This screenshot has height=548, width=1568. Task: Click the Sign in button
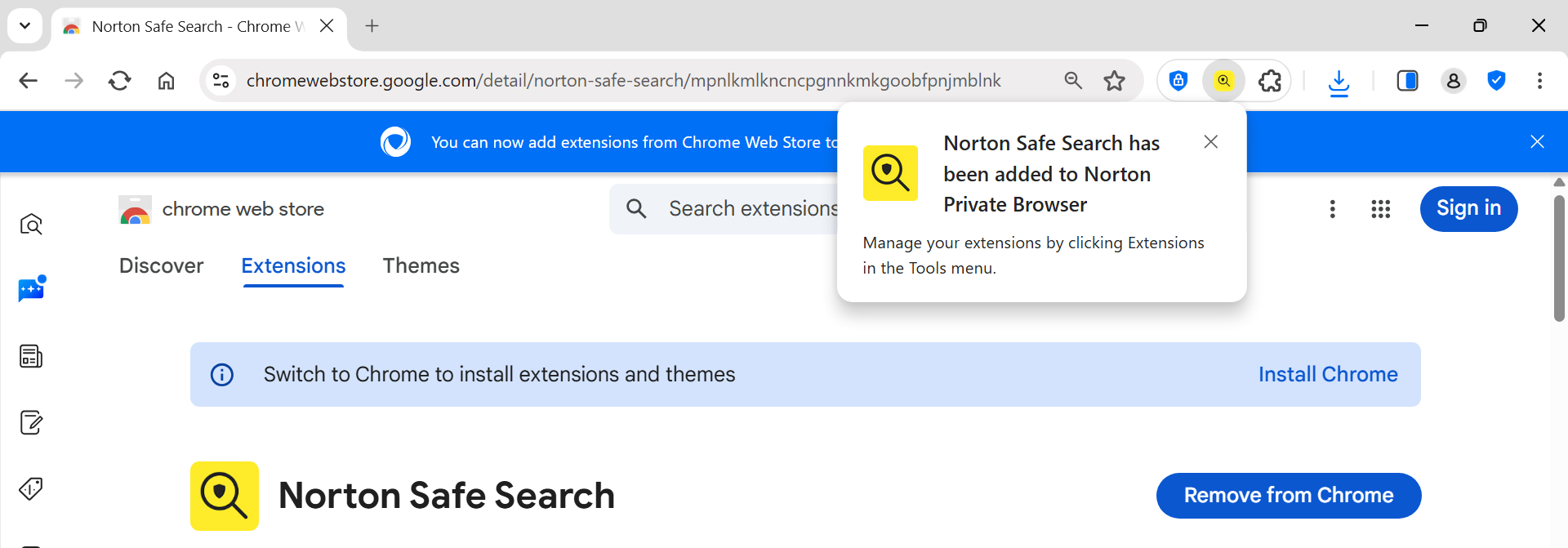[x=1468, y=209]
